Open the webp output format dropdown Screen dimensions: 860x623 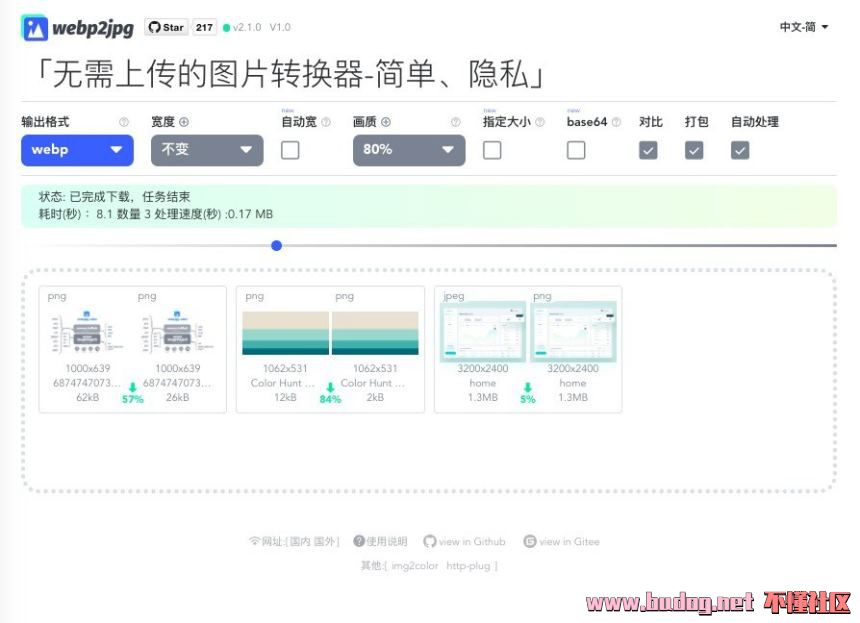point(77,150)
